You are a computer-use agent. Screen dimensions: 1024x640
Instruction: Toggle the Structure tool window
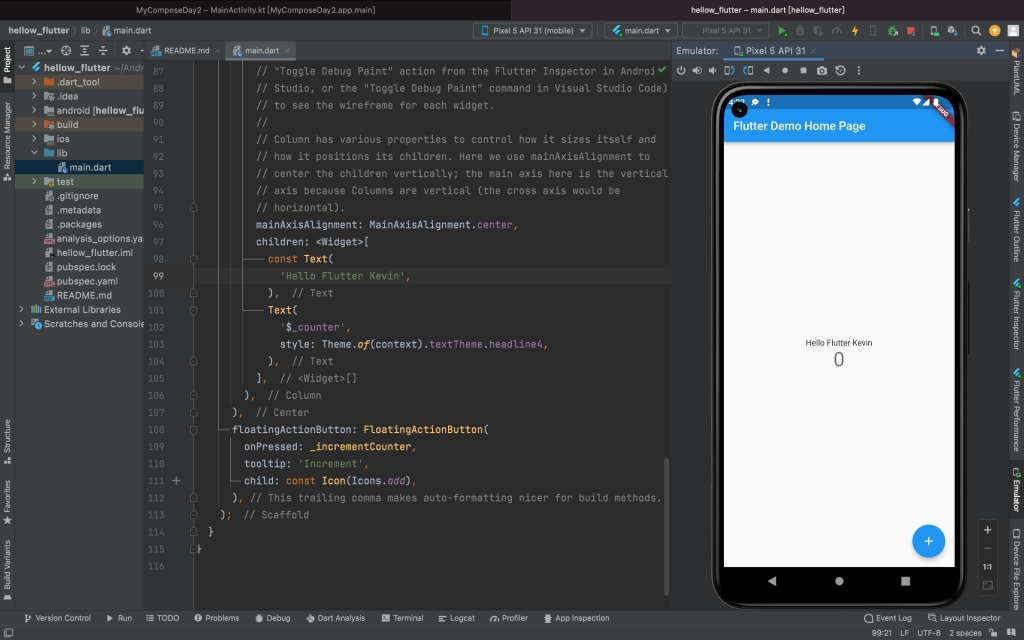(7, 441)
